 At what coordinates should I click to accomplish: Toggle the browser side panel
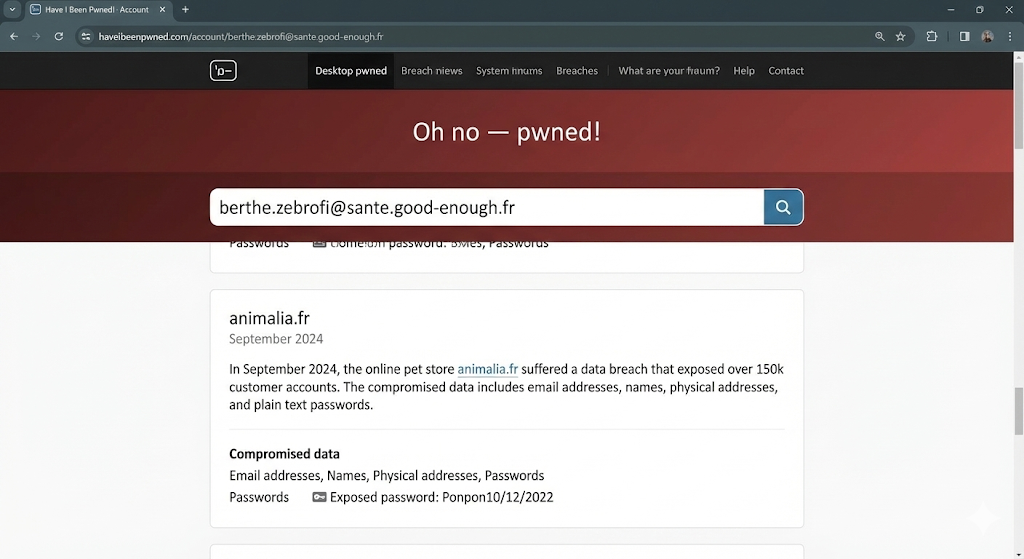pyautogui.click(x=964, y=36)
